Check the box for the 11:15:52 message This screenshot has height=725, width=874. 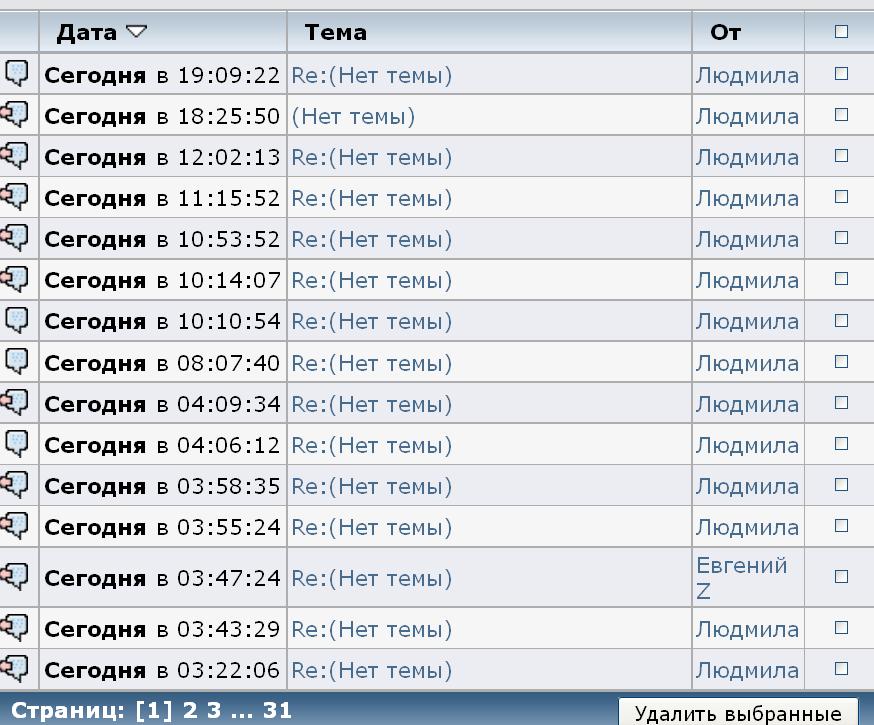pos(841,197)
